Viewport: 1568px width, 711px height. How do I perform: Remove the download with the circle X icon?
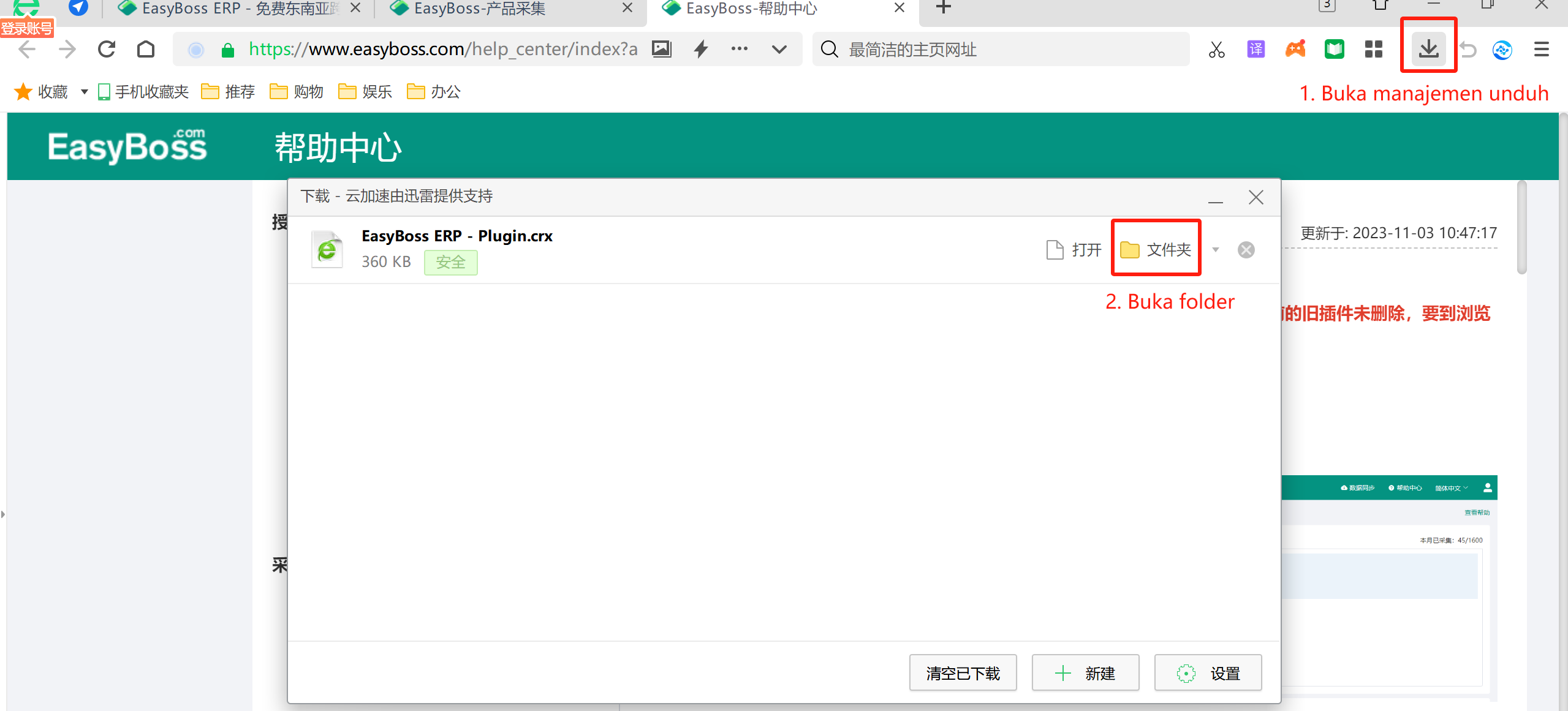tap(1246, 250)
